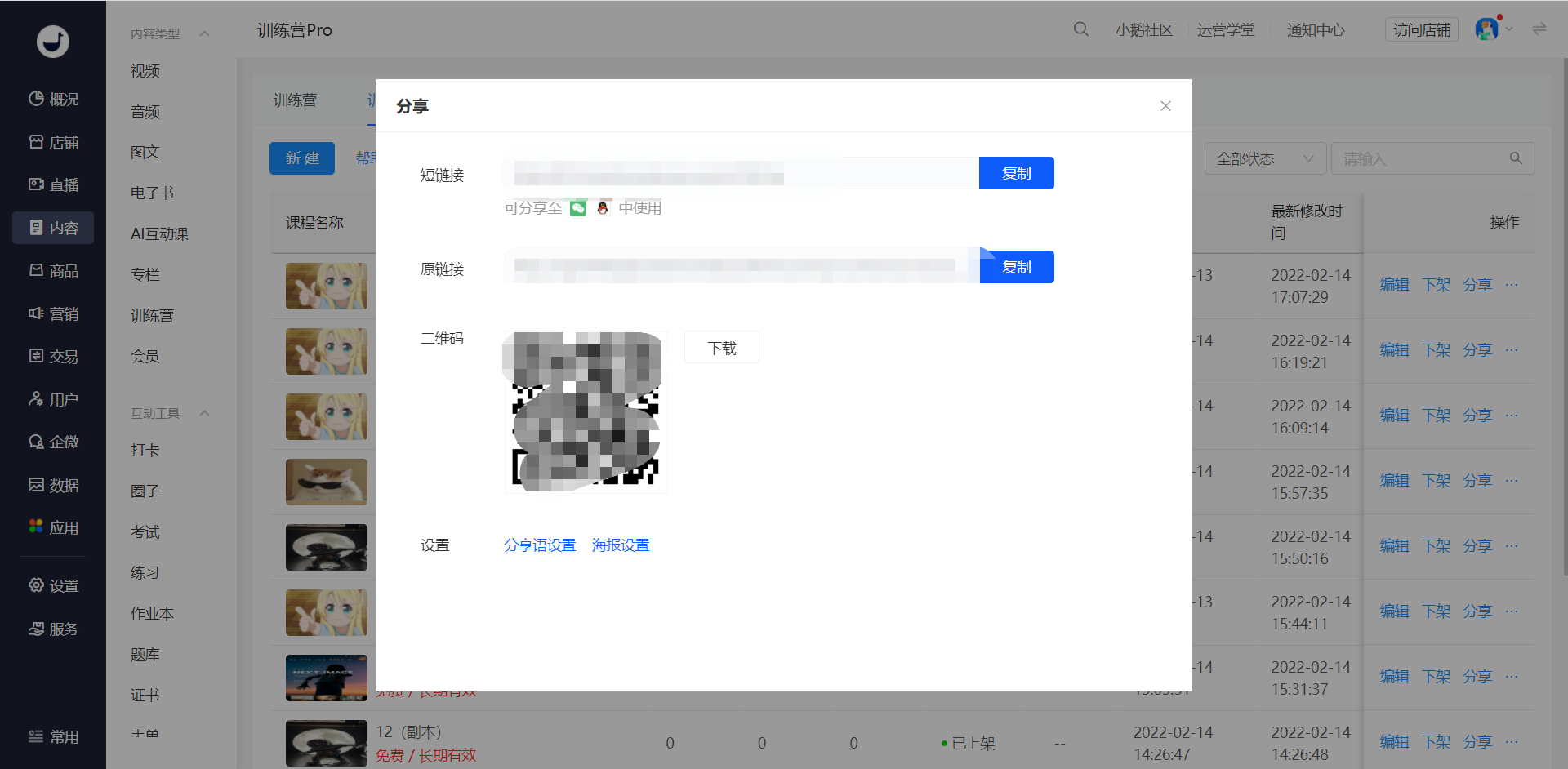Click 下架 for the 16:19:21 row
The width and height of the screenshot is (1568, 769).
coord(1436,350)
